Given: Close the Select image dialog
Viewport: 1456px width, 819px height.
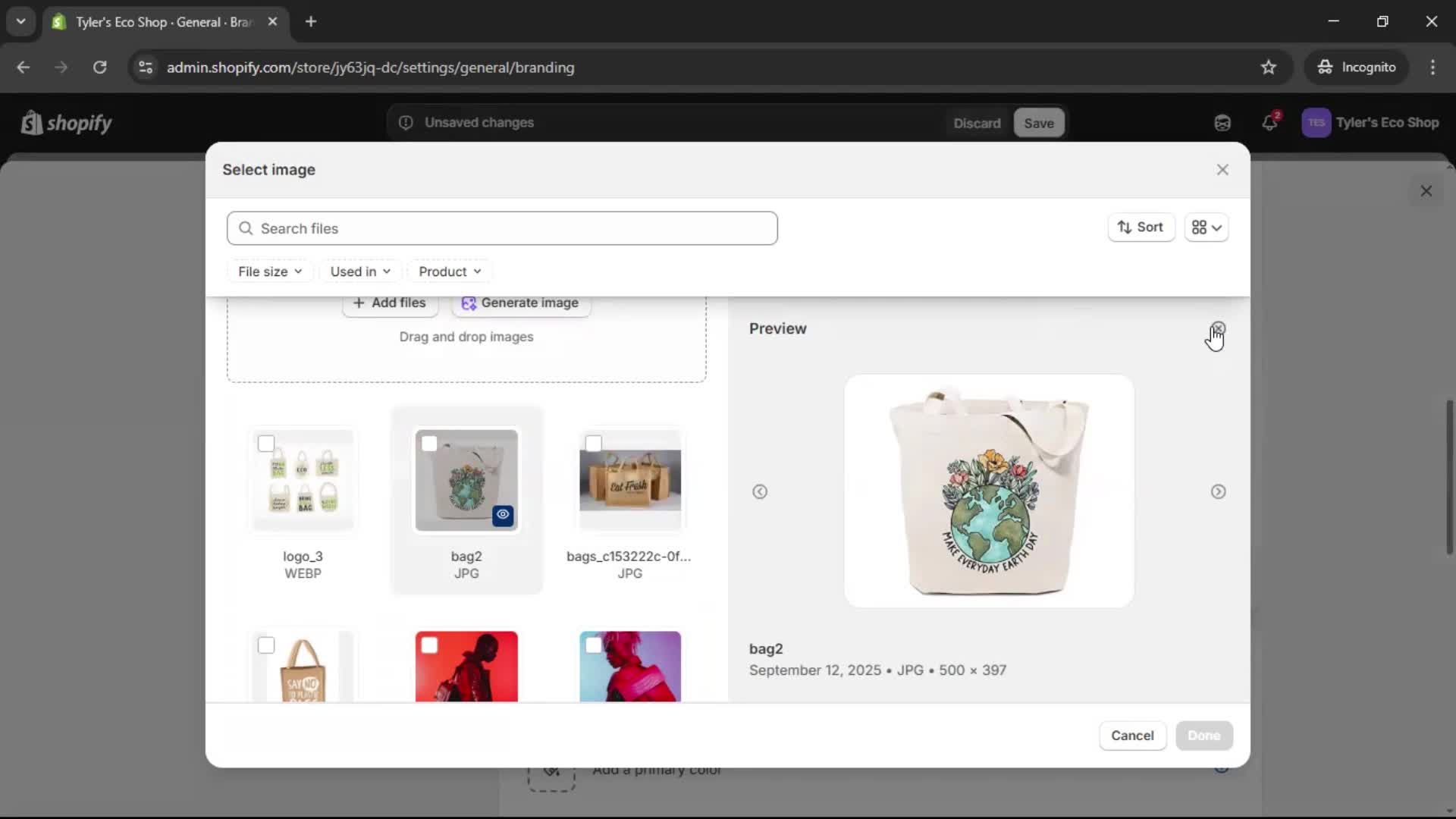Looking at the screenshot, I should [1222, 170].
